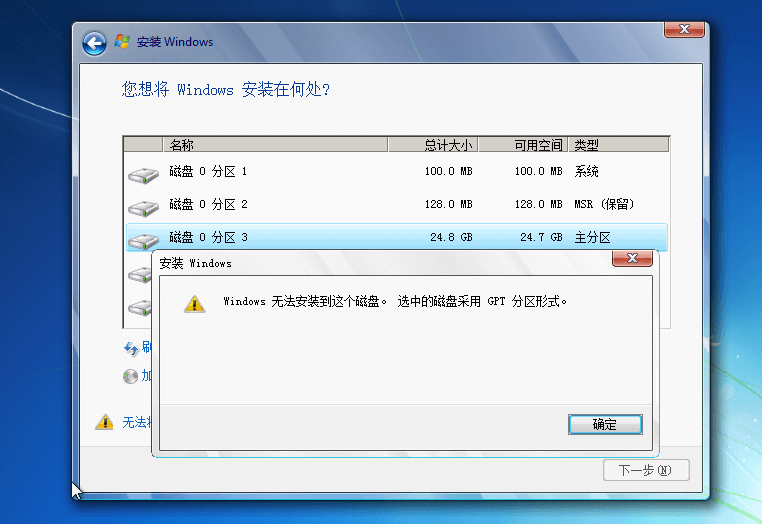Click the load driver disc icon
This screenshot has height=524, width=762.
(x=130, y=376)
